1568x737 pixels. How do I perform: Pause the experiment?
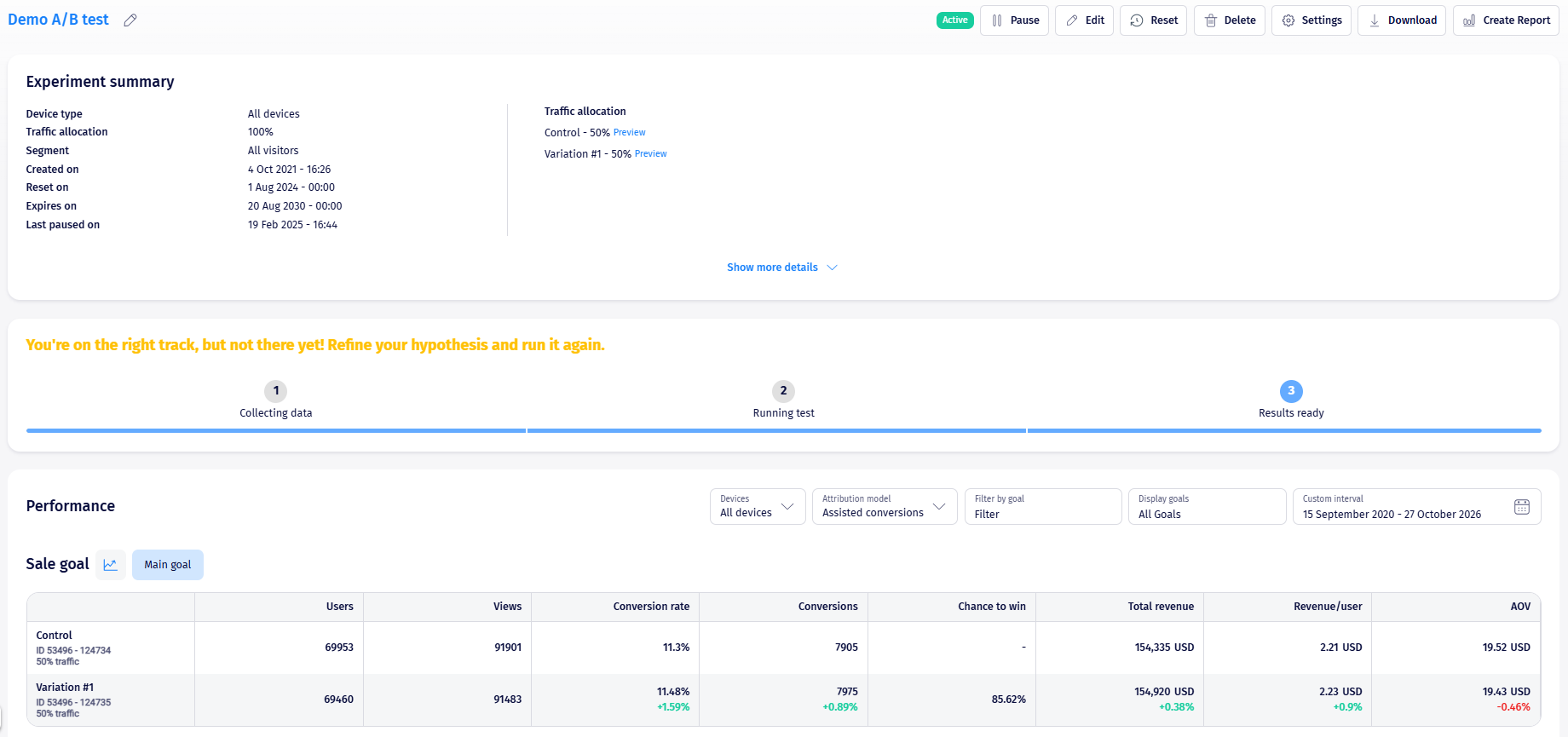(x=1015, y=20)
